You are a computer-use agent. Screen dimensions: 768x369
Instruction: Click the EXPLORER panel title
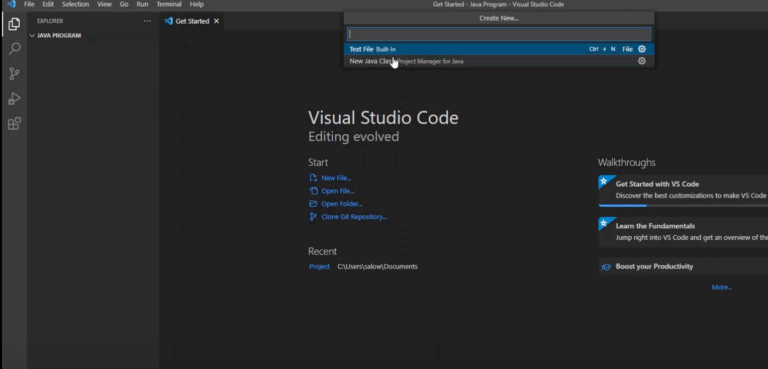coord(50,21)
